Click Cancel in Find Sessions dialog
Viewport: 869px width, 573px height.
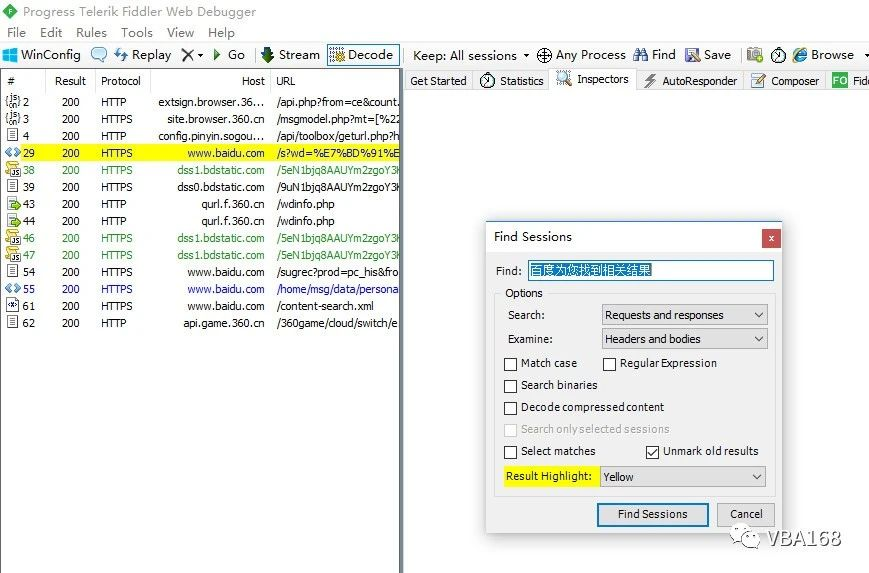[x=745, y=514]
